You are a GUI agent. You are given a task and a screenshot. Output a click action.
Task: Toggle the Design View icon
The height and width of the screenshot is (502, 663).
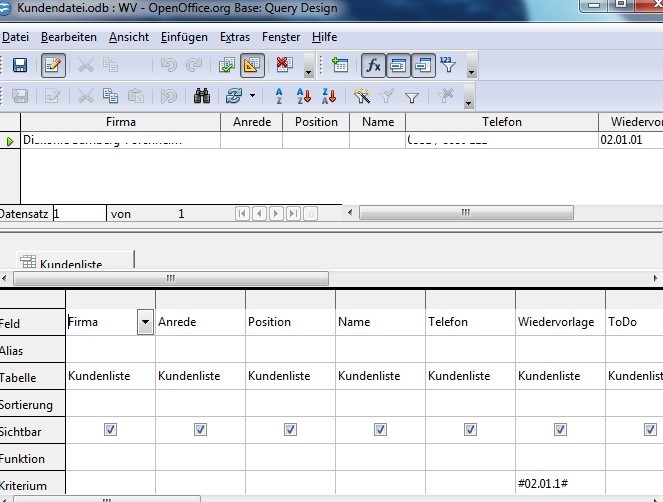[252, 66]
